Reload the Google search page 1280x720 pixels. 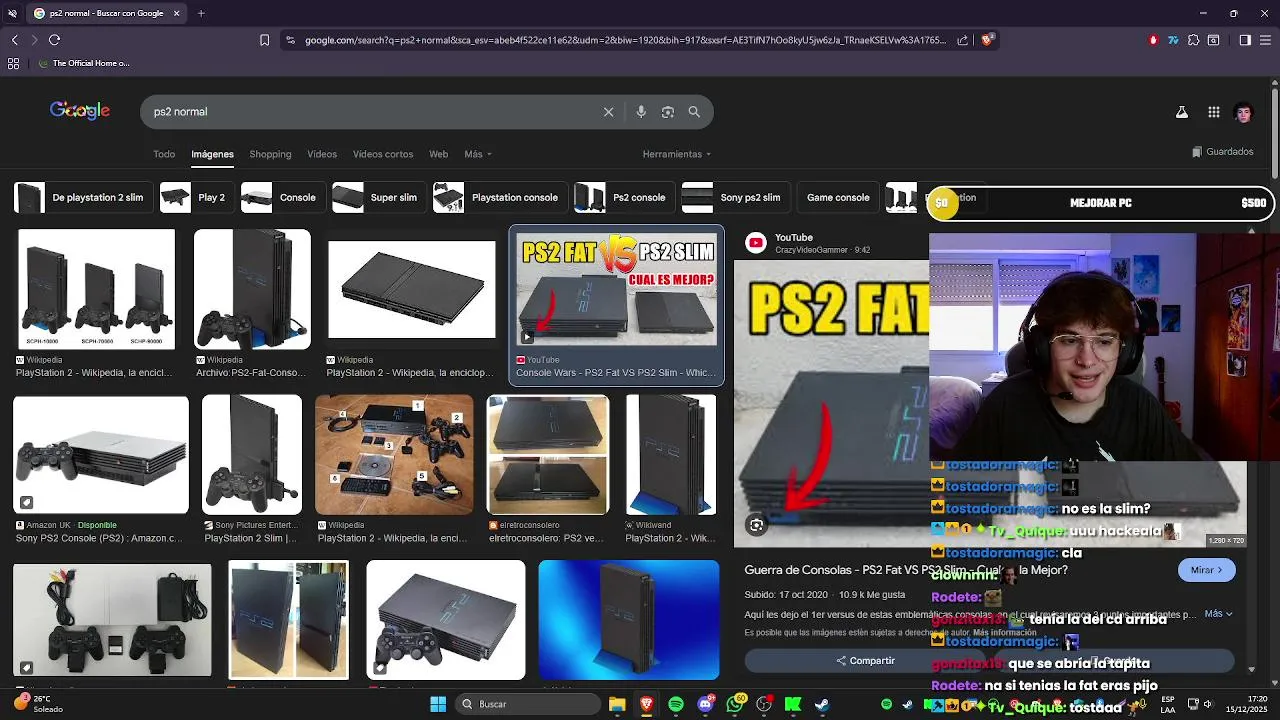pyautogui.click(x=54, y=40)
